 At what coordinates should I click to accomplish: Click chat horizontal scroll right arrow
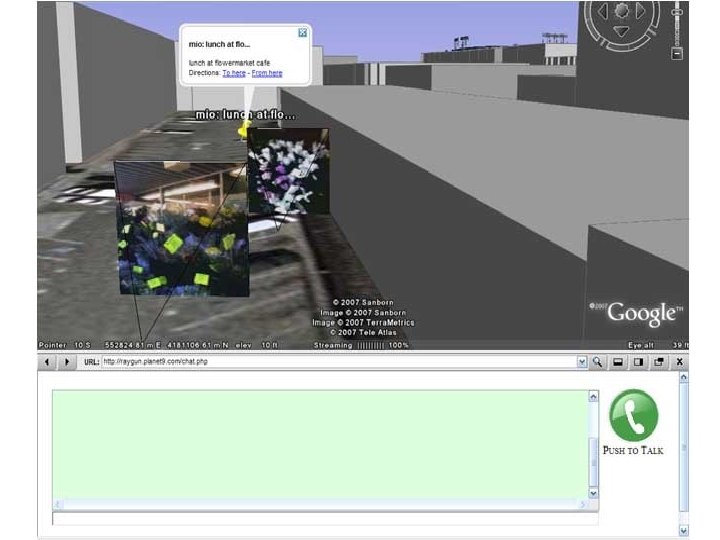[583, 505]
